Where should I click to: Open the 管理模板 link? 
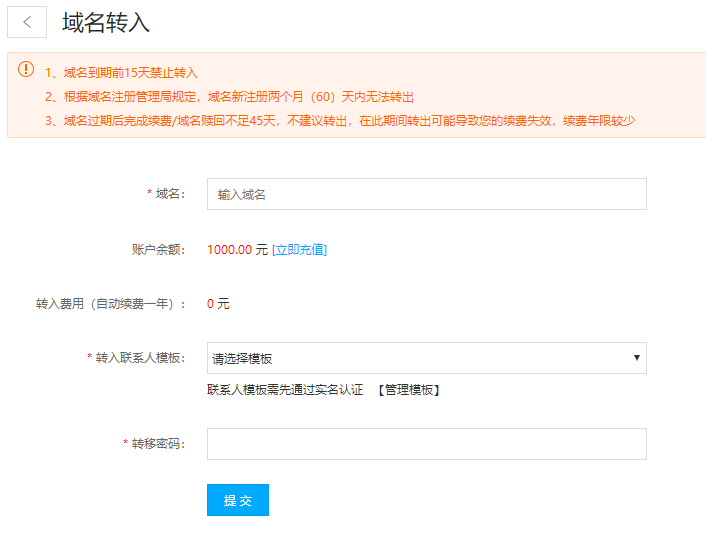(409, 390)
